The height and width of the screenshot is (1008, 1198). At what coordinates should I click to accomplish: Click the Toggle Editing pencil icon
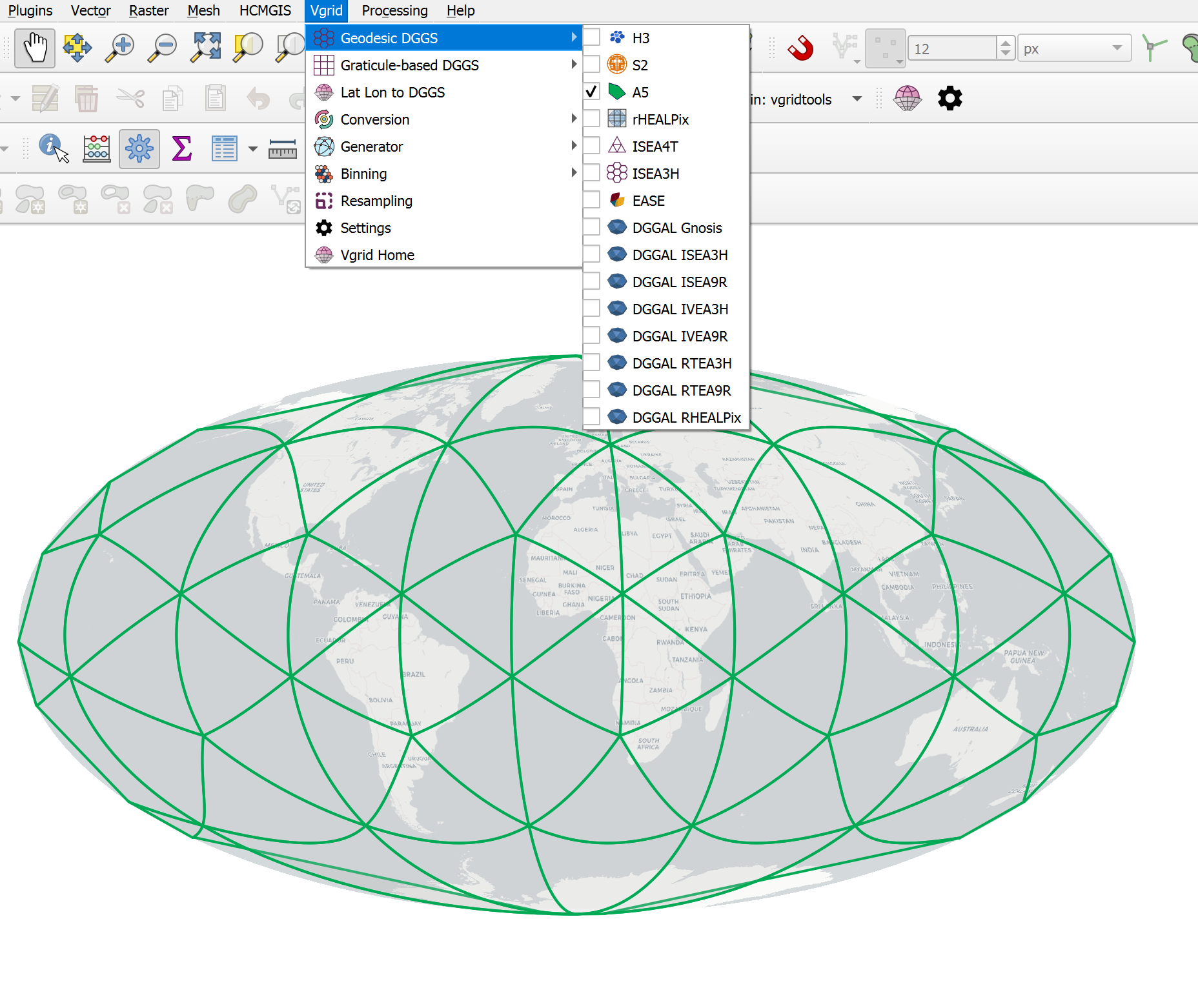45,98
